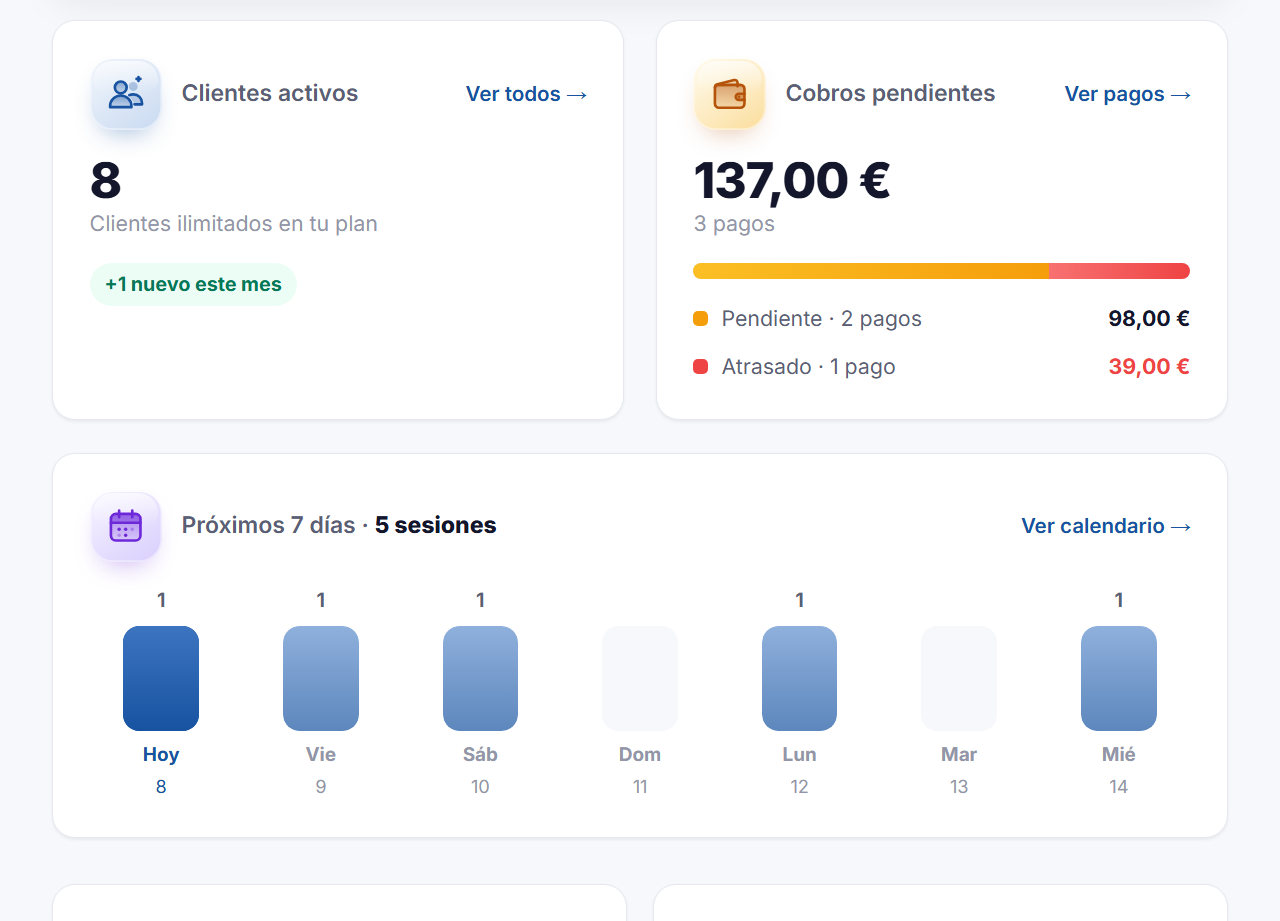Click the date number 12
The height and width of the screenshot is (921, 1280).
[x=799, y=787]
